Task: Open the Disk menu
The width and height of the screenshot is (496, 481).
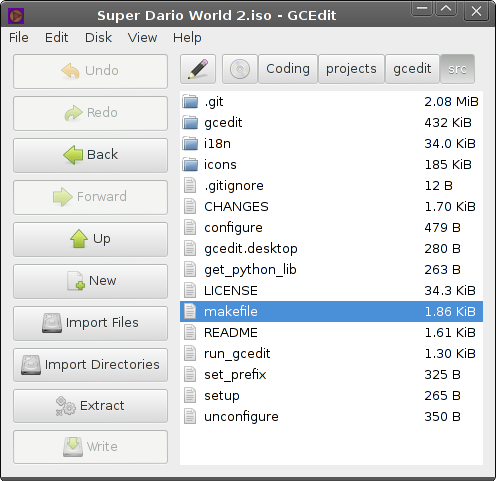Action: [x=98, y=37]
